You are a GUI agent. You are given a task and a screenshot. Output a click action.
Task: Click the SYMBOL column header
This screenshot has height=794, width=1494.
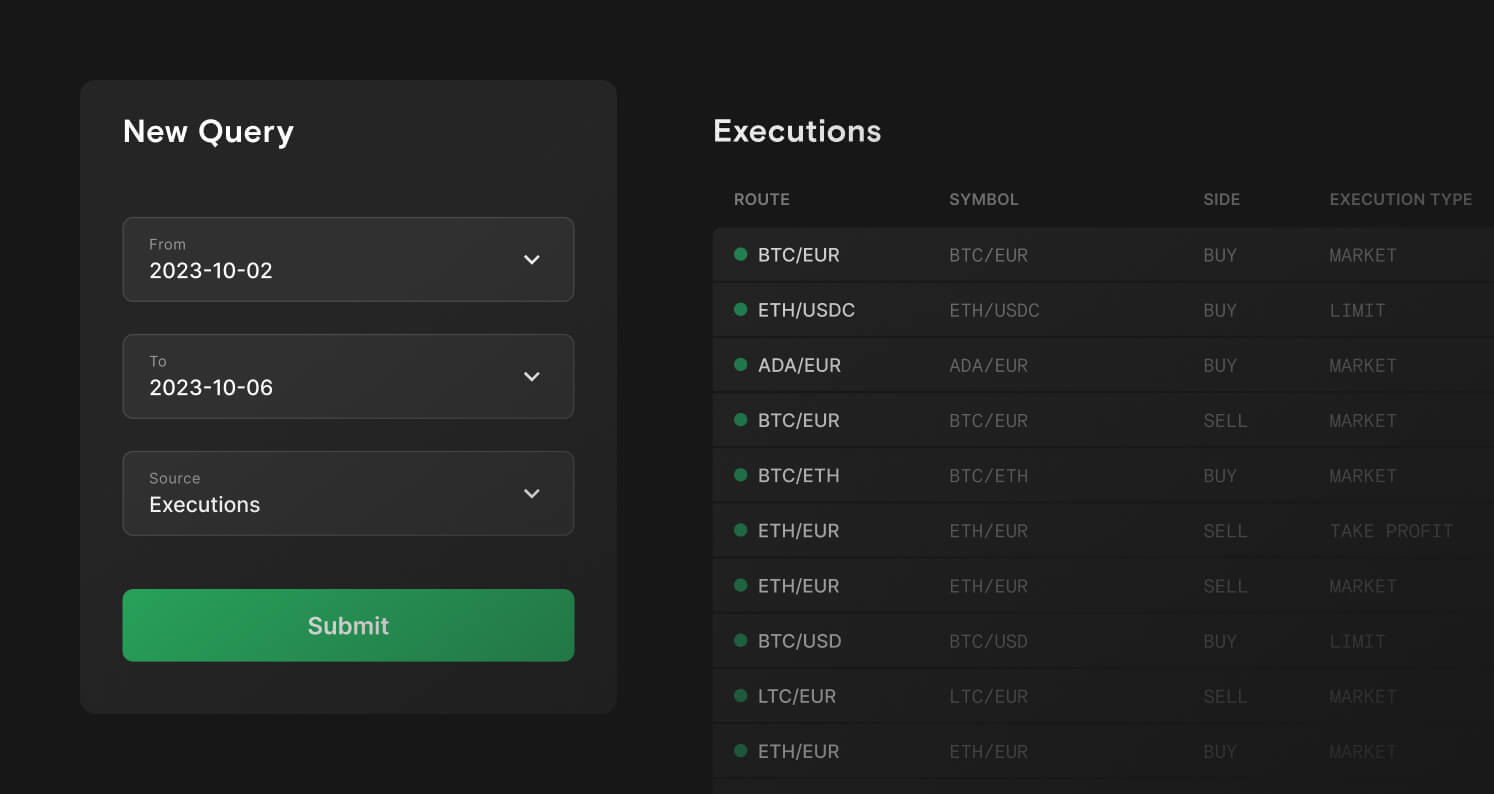pos(984,199)
